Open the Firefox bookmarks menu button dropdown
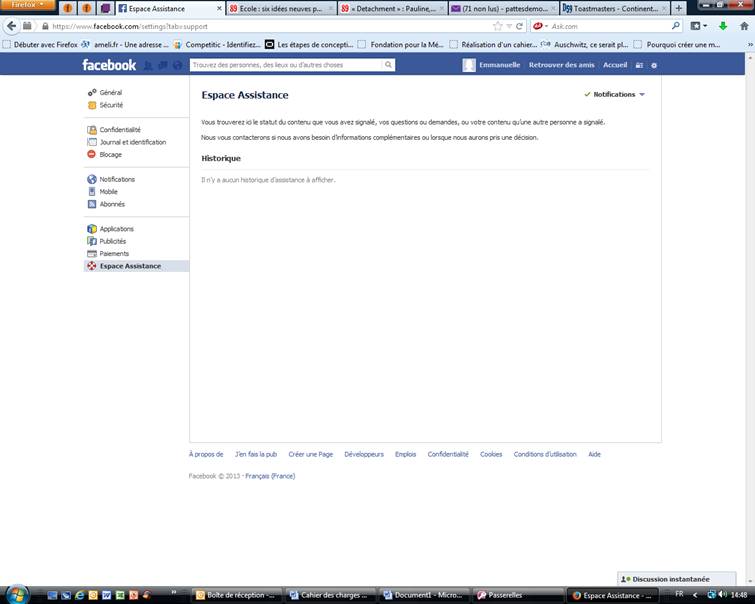Image resolution: width=755 pixels, height=604 pixels. tap(699, 26)
